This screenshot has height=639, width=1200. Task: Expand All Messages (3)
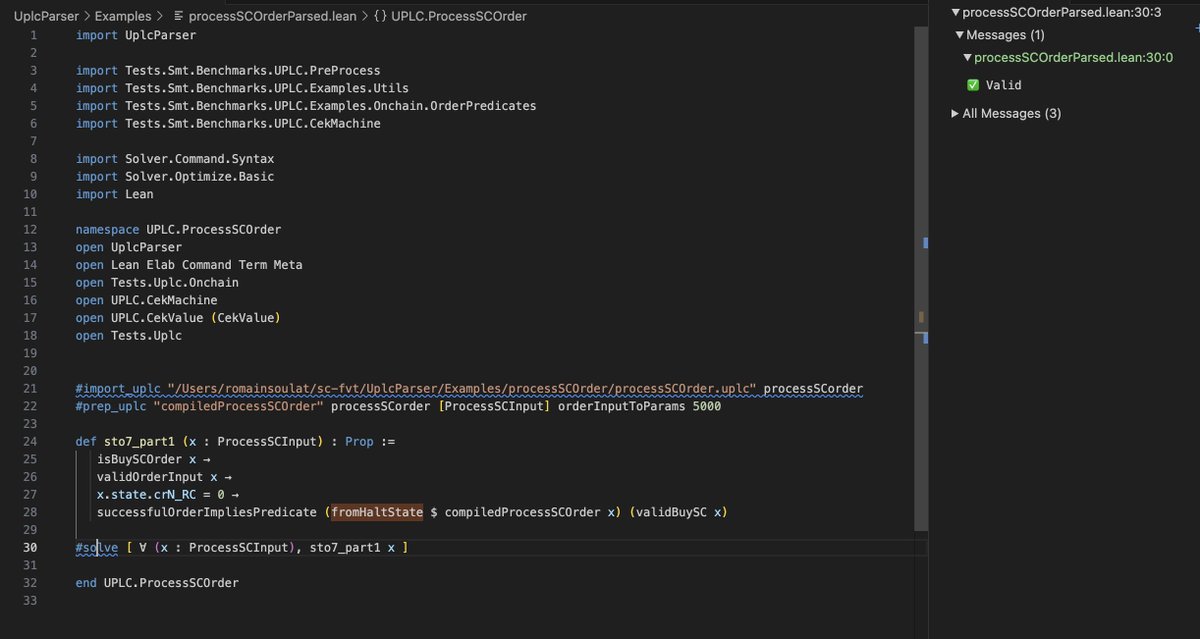[955, 113]
